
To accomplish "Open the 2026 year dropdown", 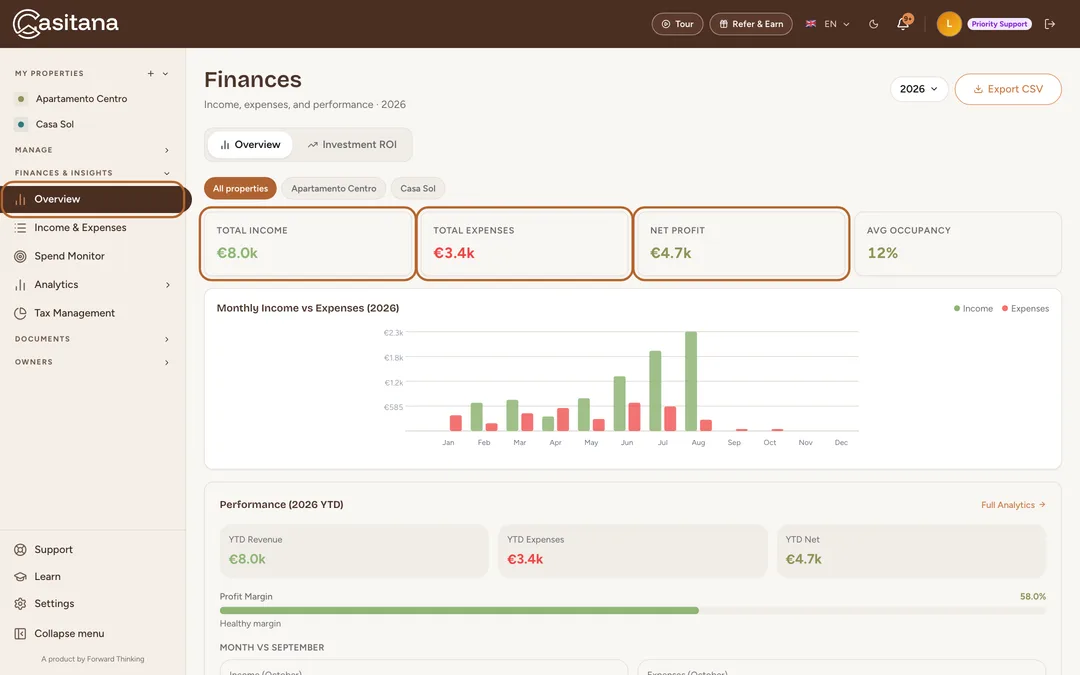I will pos(919,89).
